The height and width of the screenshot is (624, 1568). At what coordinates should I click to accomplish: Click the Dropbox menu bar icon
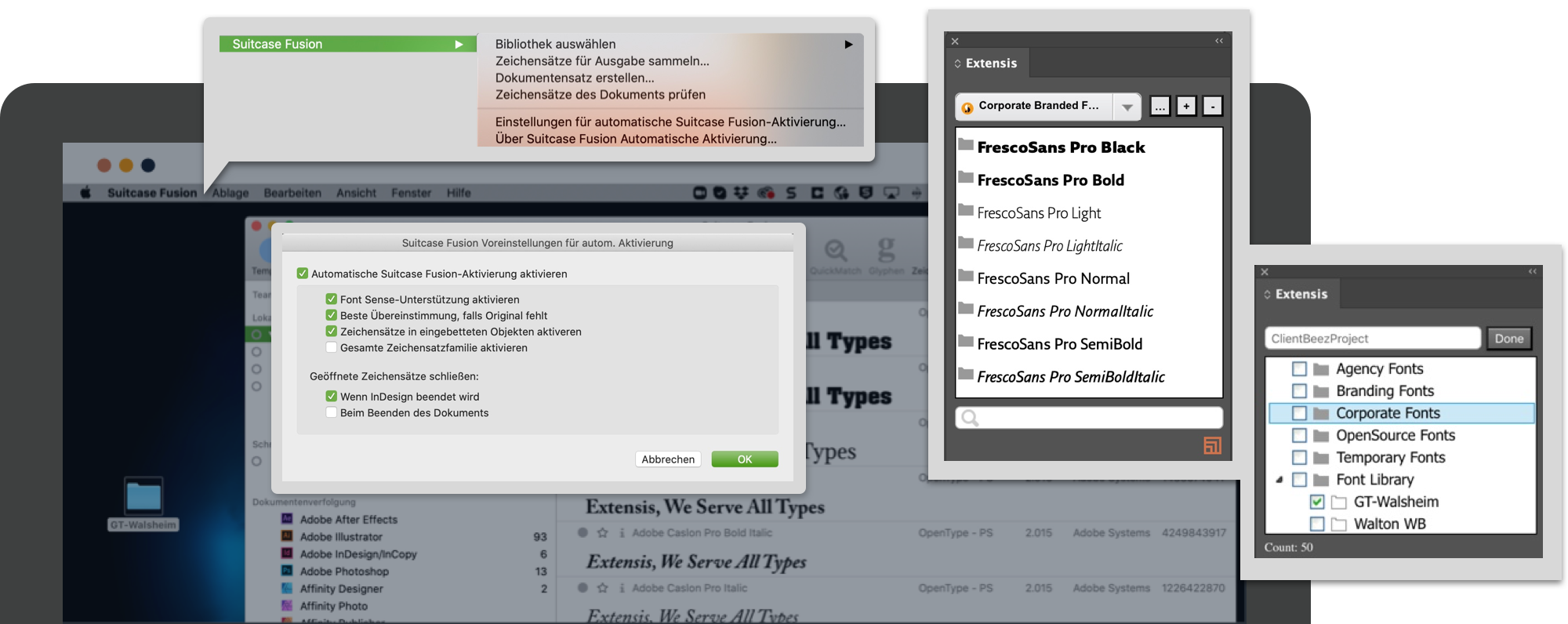741,192
